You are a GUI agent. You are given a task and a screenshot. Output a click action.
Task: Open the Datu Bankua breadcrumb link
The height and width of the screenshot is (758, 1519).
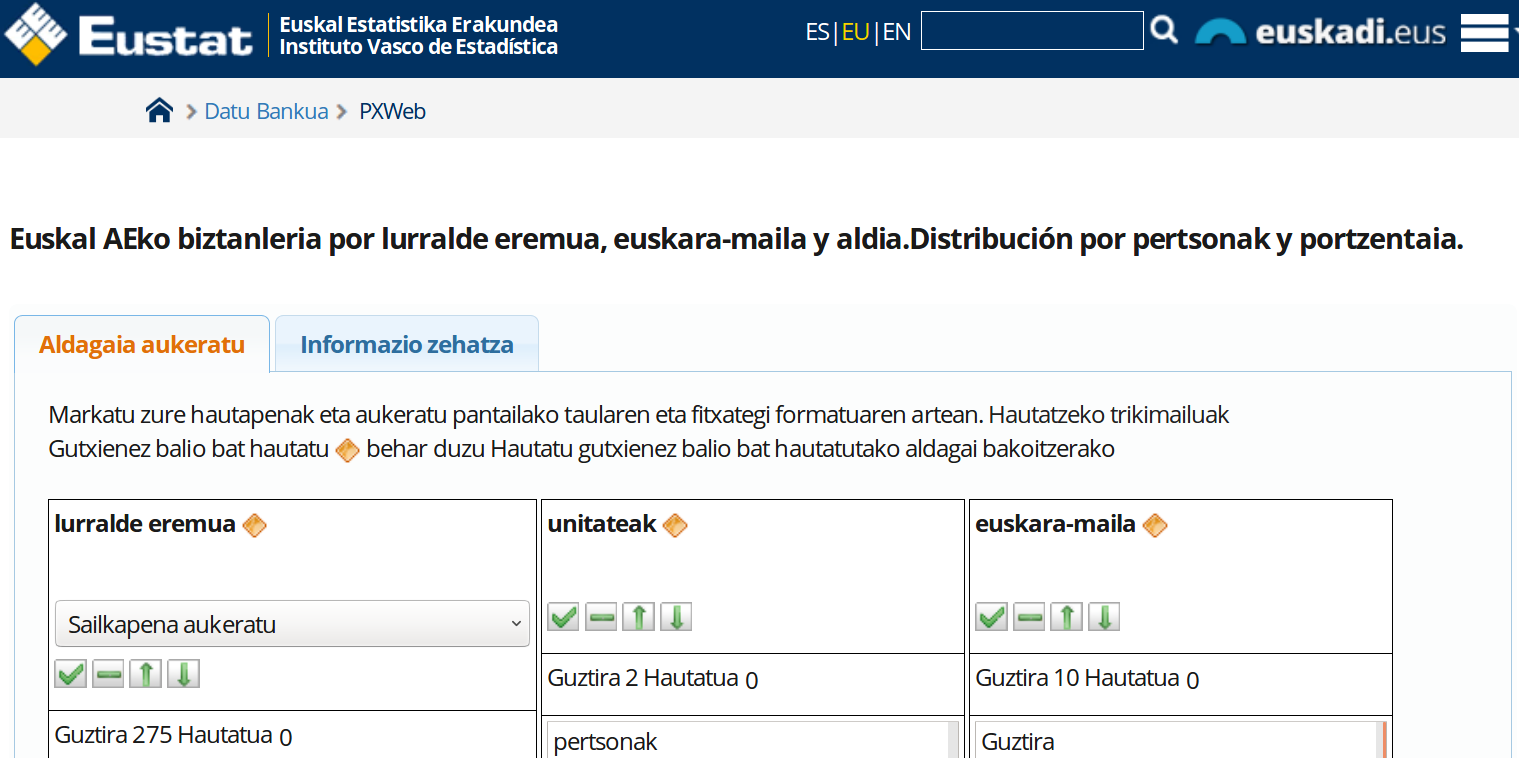coord(266,111)
